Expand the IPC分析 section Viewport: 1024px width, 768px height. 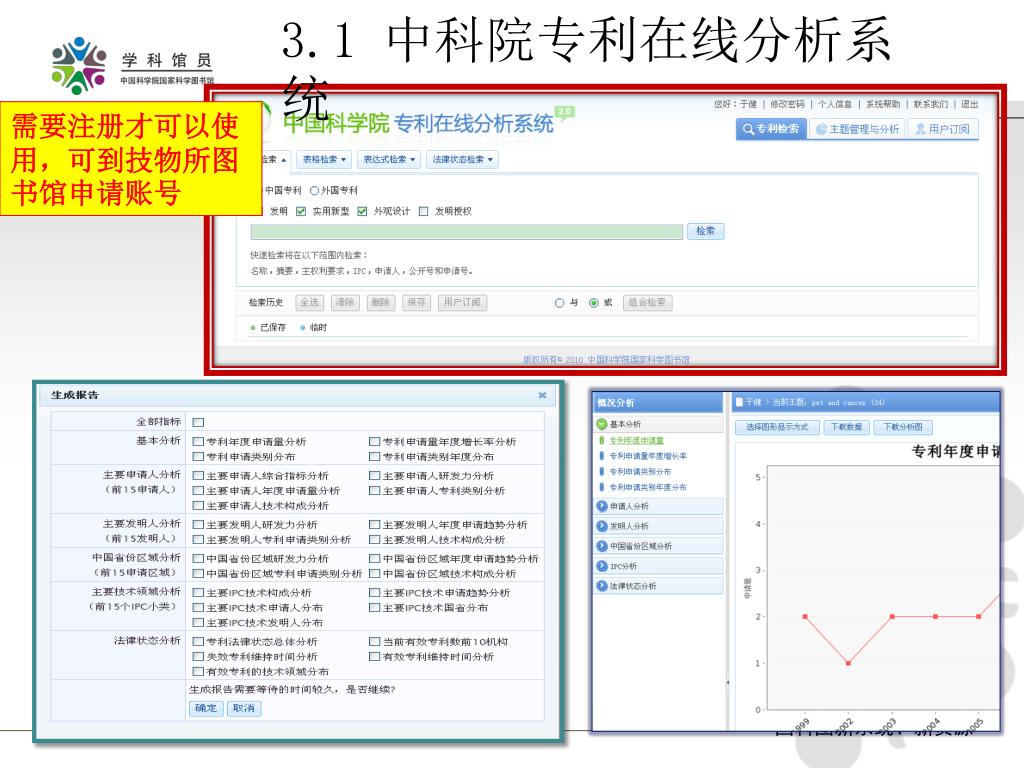658,566
